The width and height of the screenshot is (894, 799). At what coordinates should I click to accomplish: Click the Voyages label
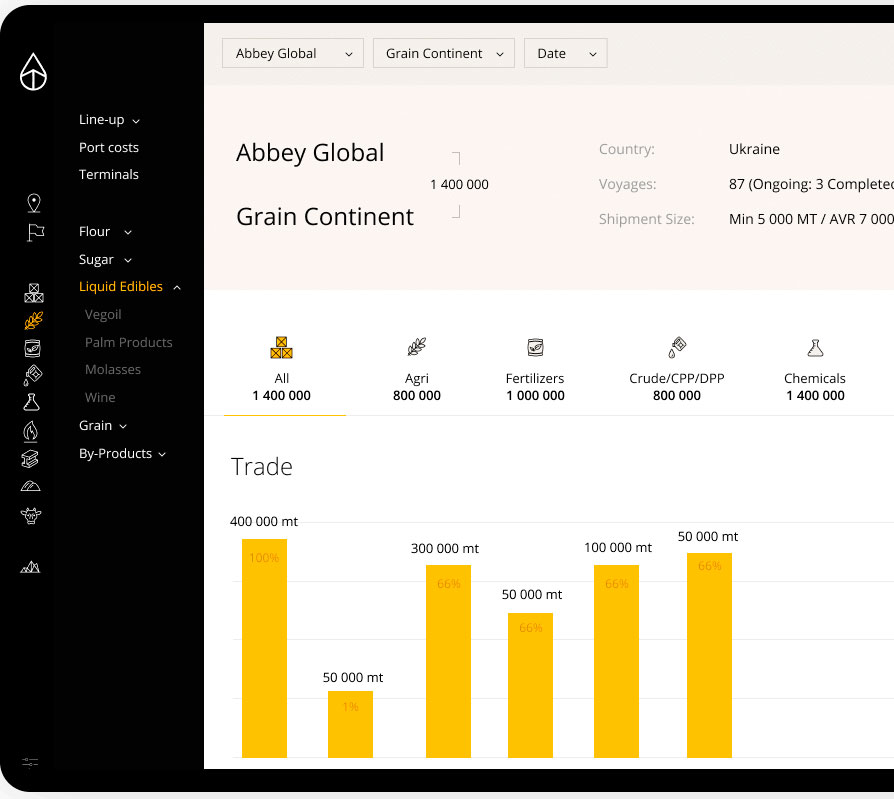point(627,184)
